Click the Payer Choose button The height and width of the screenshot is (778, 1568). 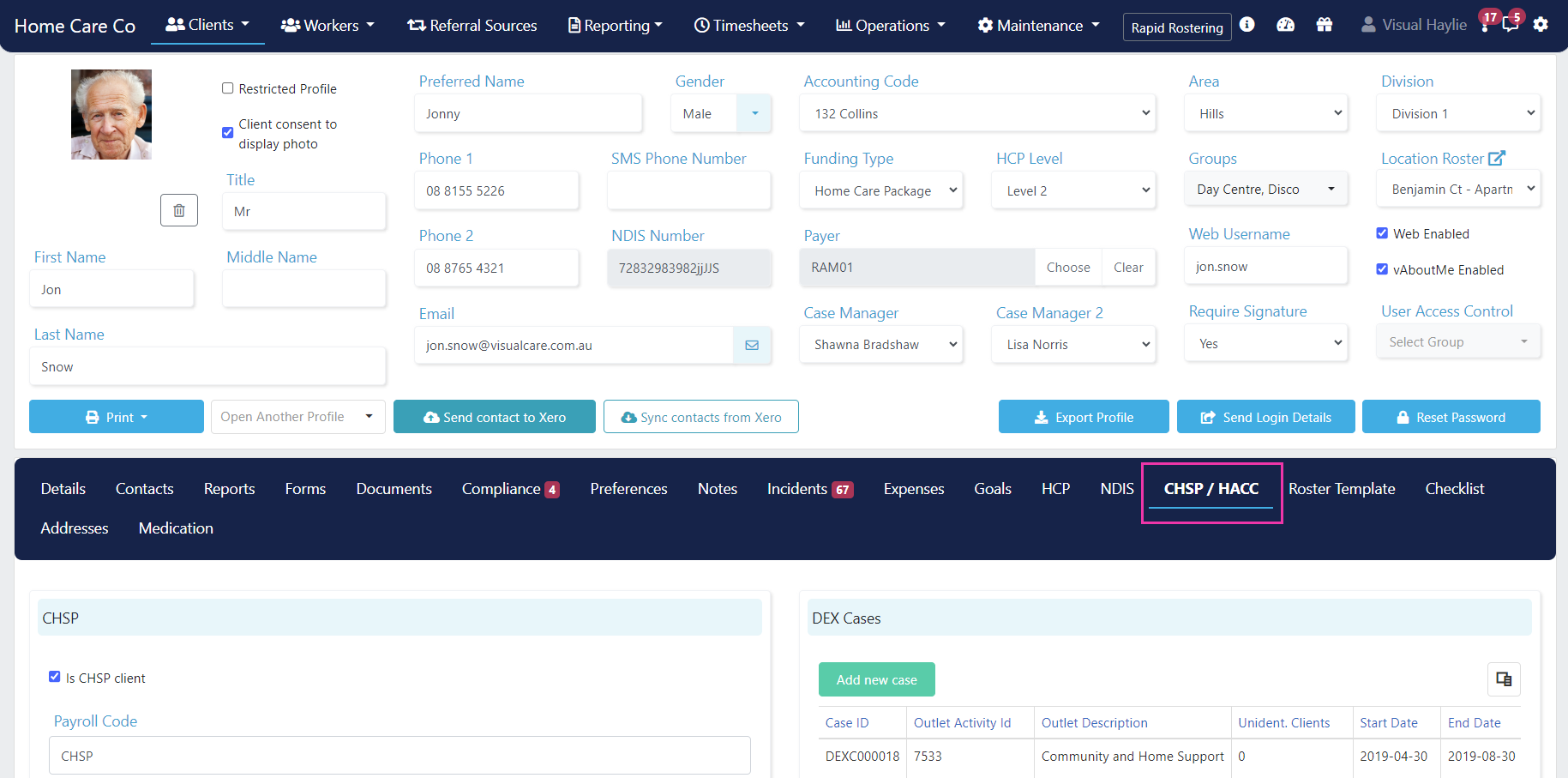click(1068, 268)
